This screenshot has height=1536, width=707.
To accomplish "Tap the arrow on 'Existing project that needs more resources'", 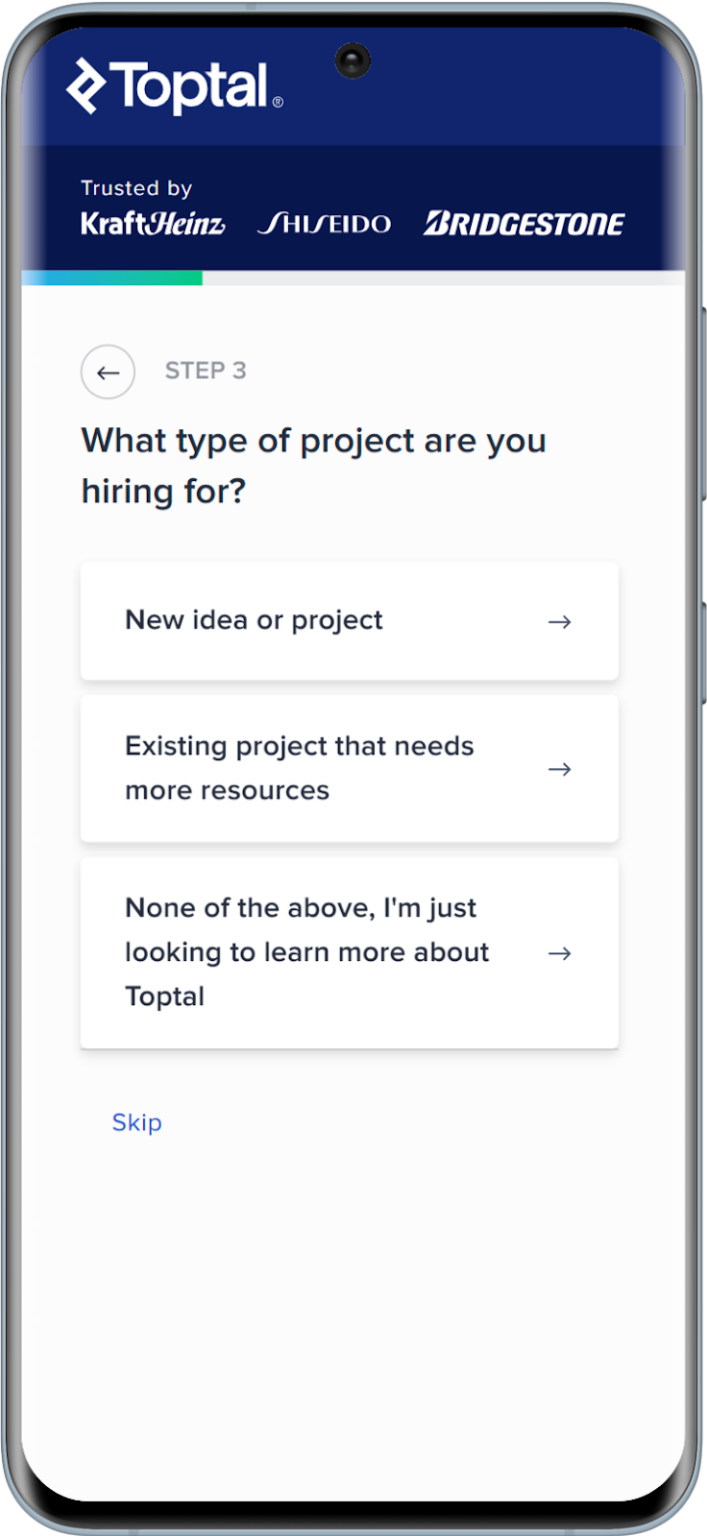I will 560,769.
